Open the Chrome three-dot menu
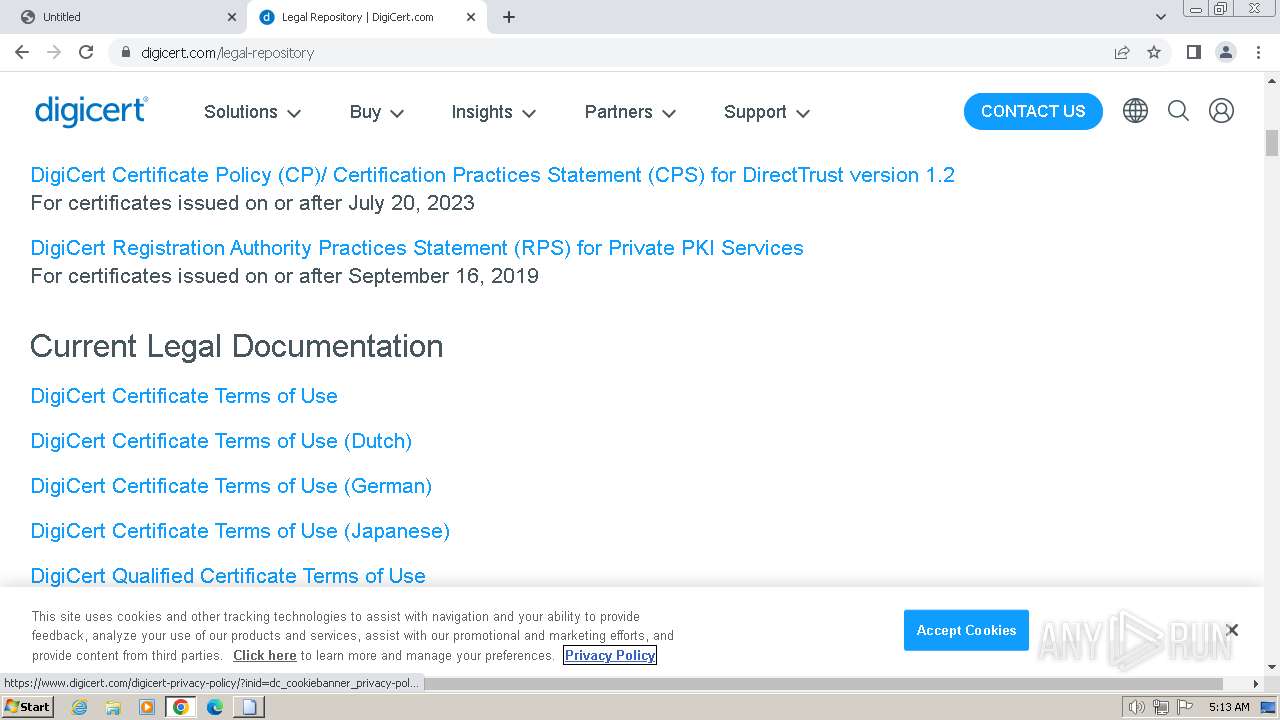 coord(1258,52)
